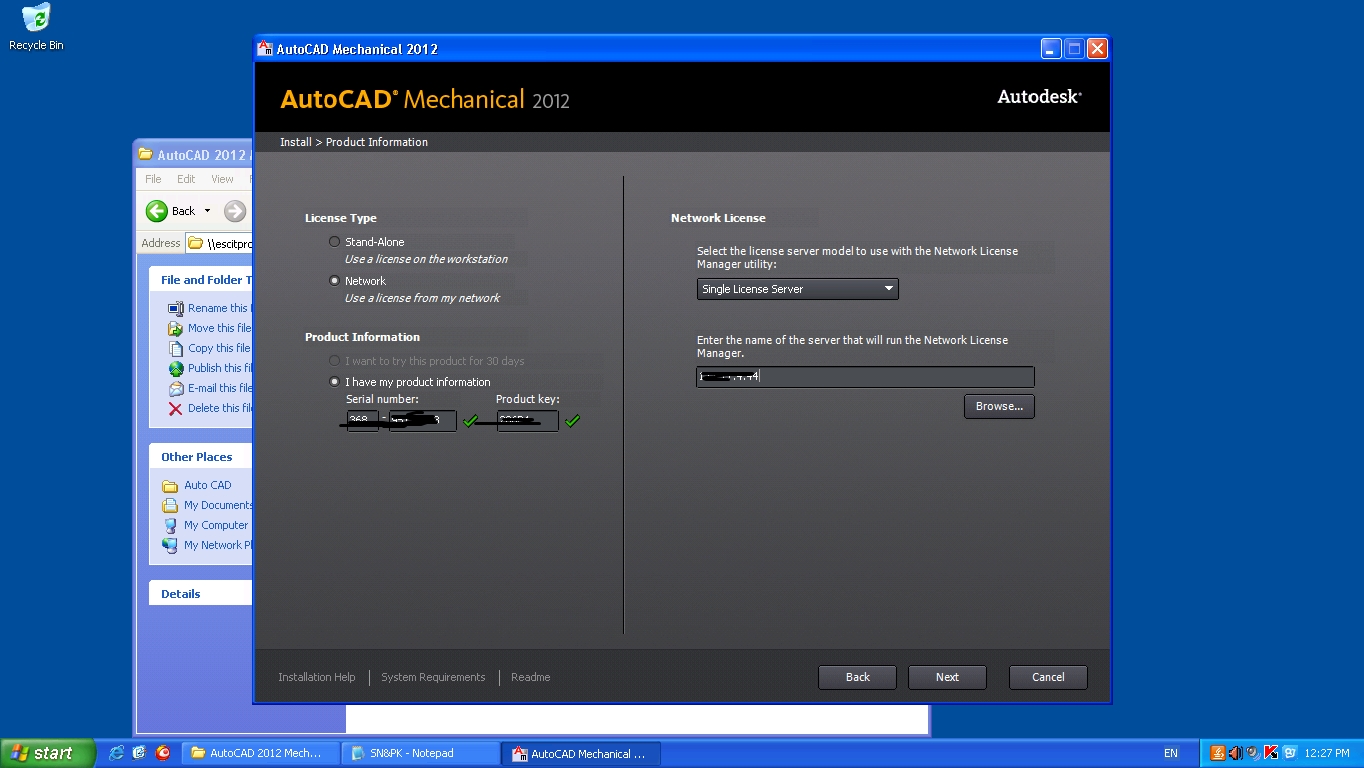Viewport: 1364px width, 768px height.
Task: Click the second serial number field
Action: point(423,421)
